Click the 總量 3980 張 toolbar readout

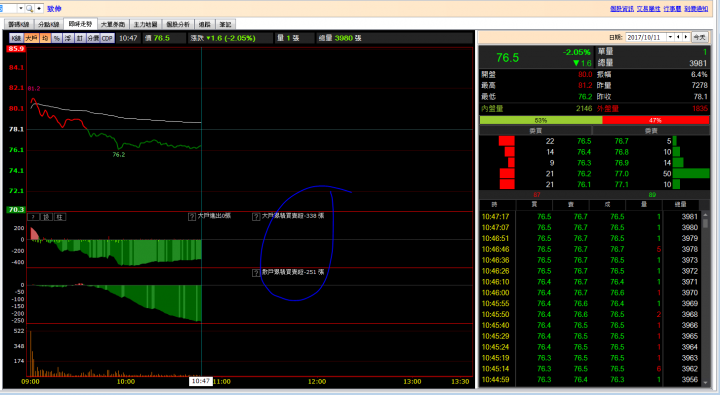coord(340,38)
